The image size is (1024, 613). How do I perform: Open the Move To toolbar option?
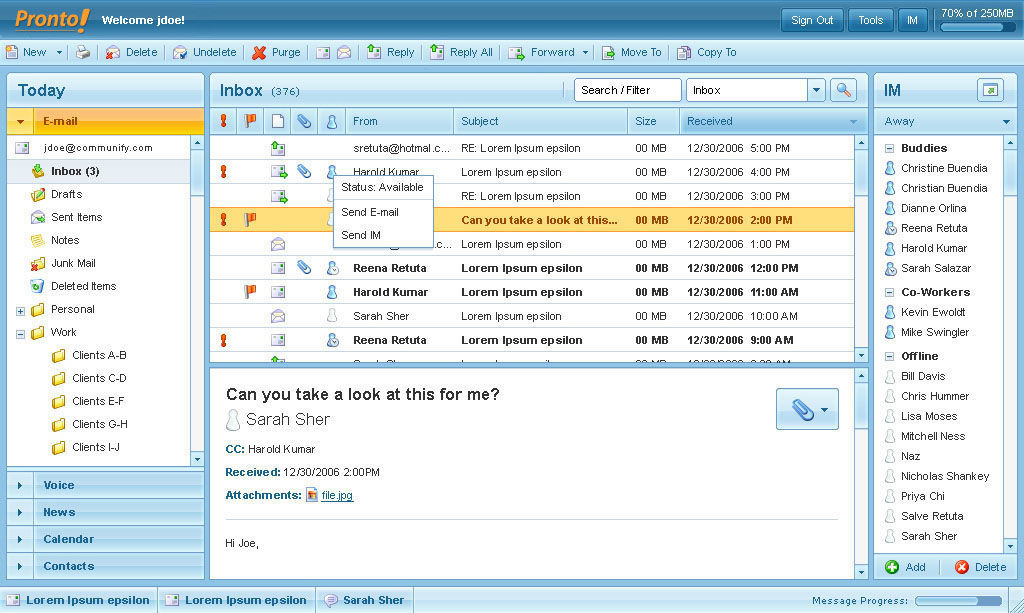click(x=631, y=52)
